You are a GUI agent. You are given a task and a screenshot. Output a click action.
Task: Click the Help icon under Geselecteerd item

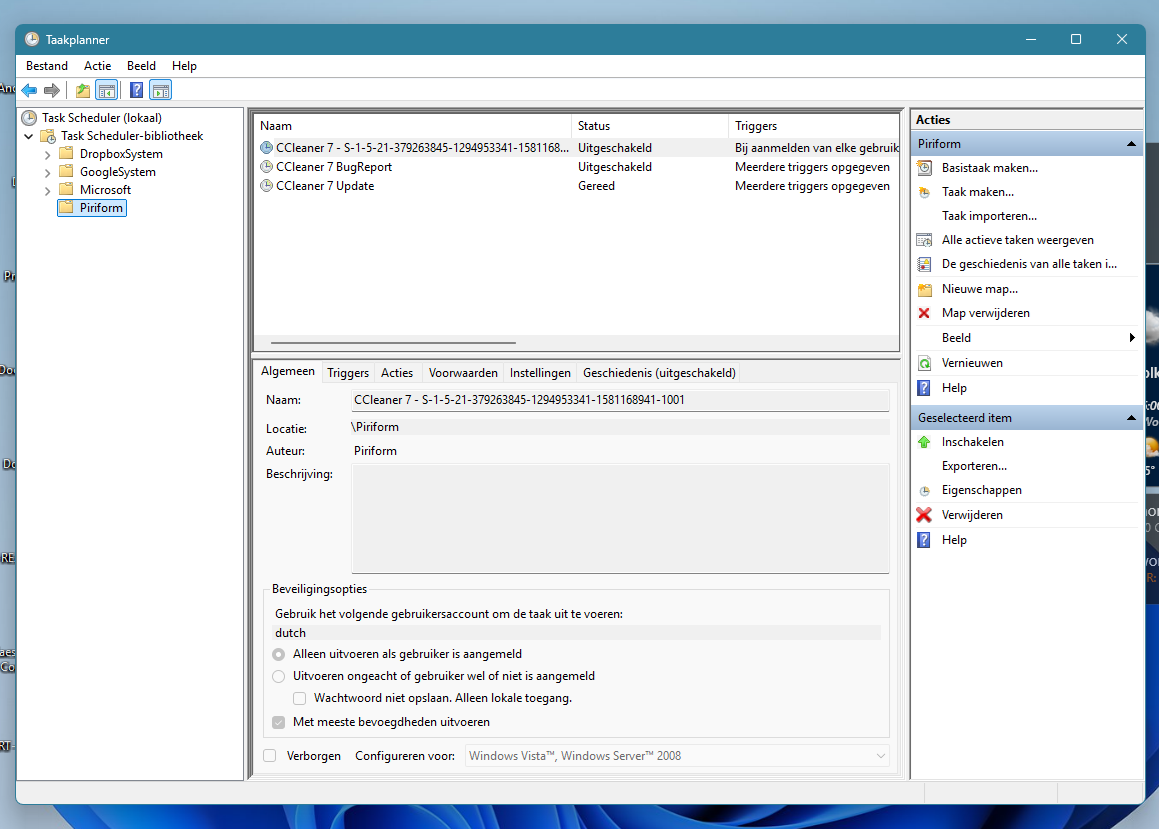[924, 540]
